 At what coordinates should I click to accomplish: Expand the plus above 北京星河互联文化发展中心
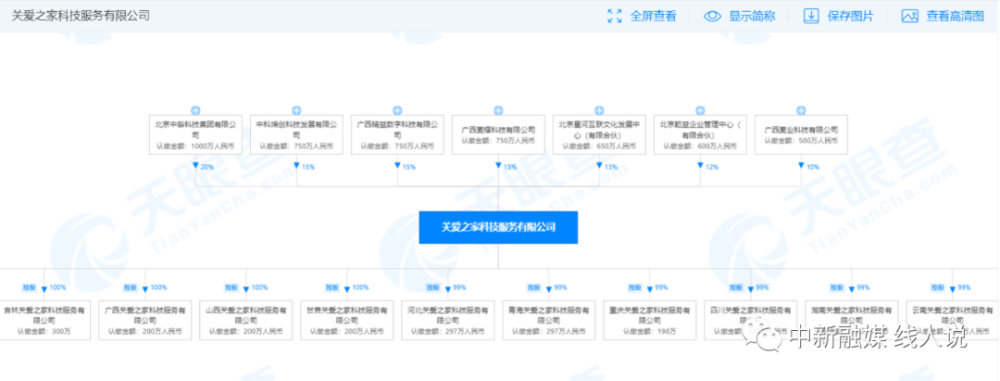599,110
